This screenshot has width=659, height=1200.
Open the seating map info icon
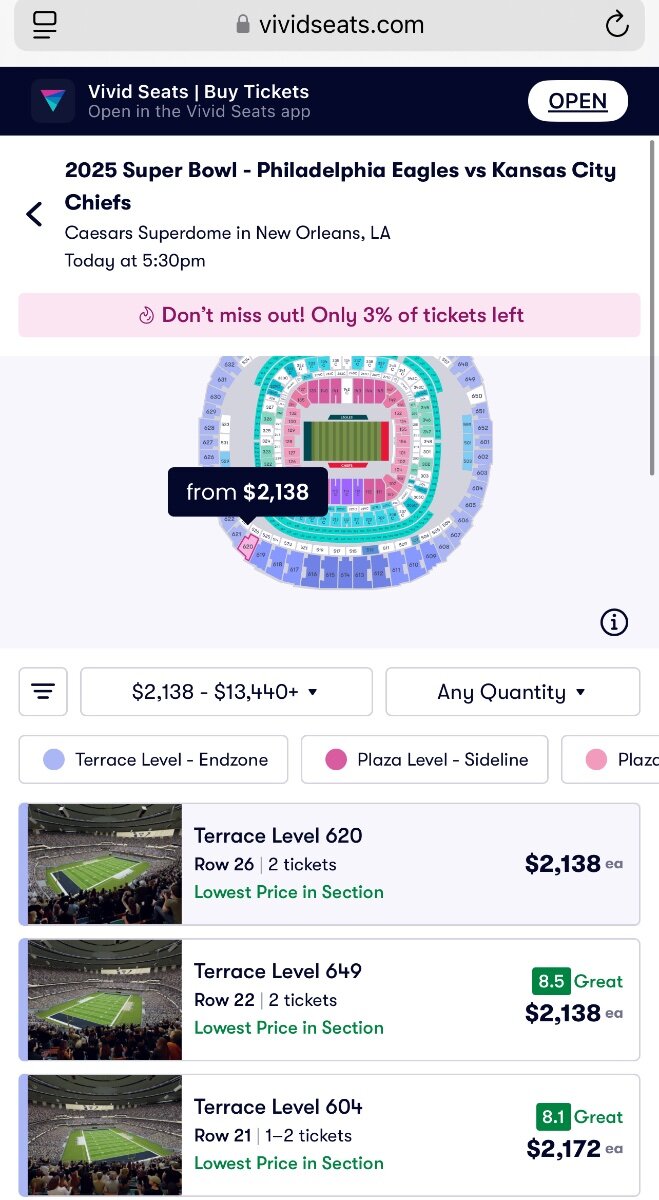tap(614, 623)
